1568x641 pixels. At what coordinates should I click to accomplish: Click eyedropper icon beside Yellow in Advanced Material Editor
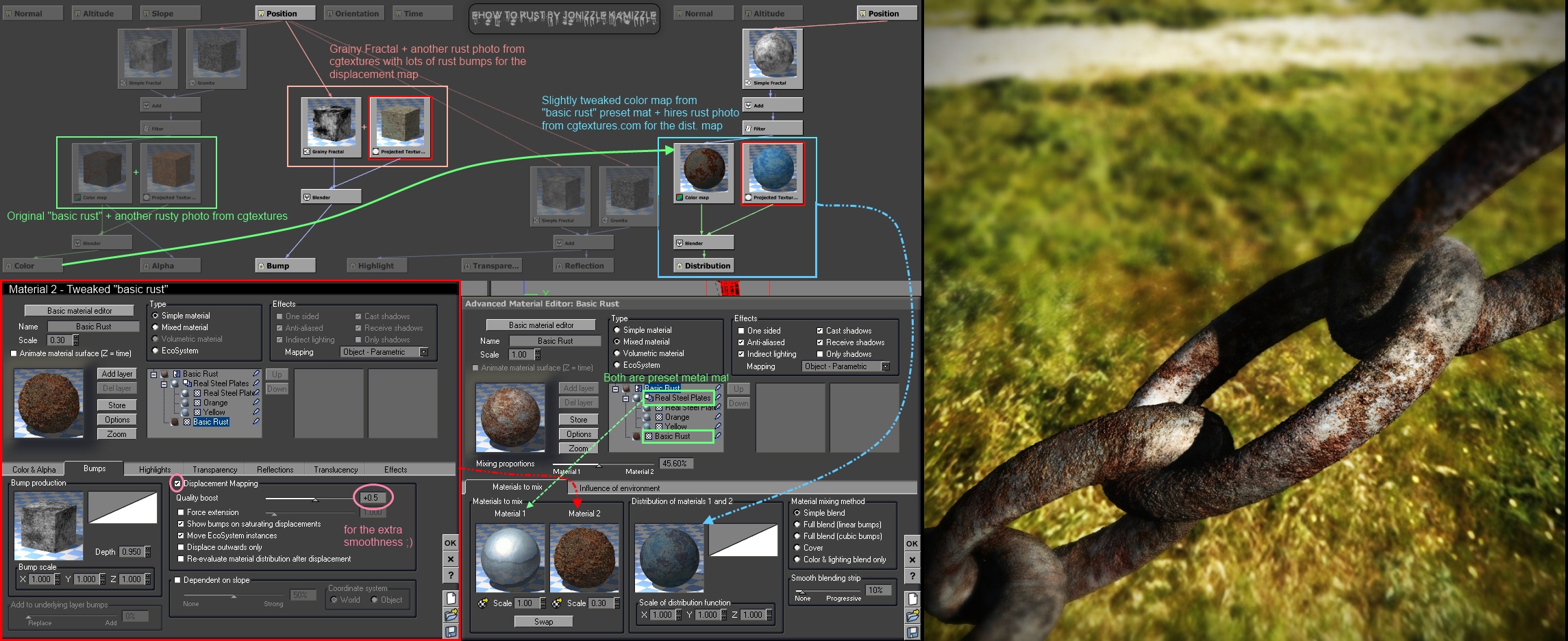point(718,427)
